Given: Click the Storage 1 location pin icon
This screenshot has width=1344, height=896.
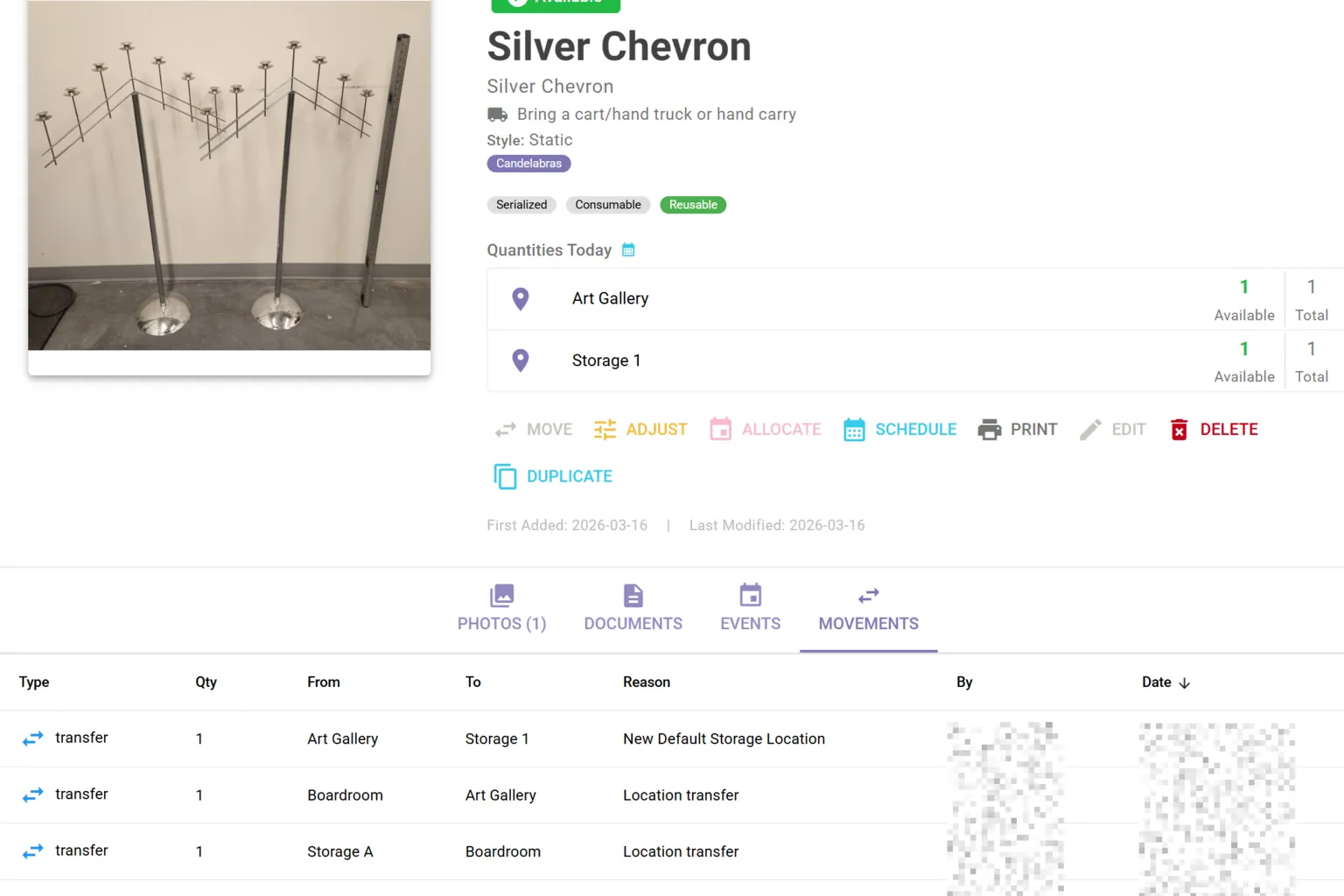Looking at the screenshot, I should [x=521, y=360].
